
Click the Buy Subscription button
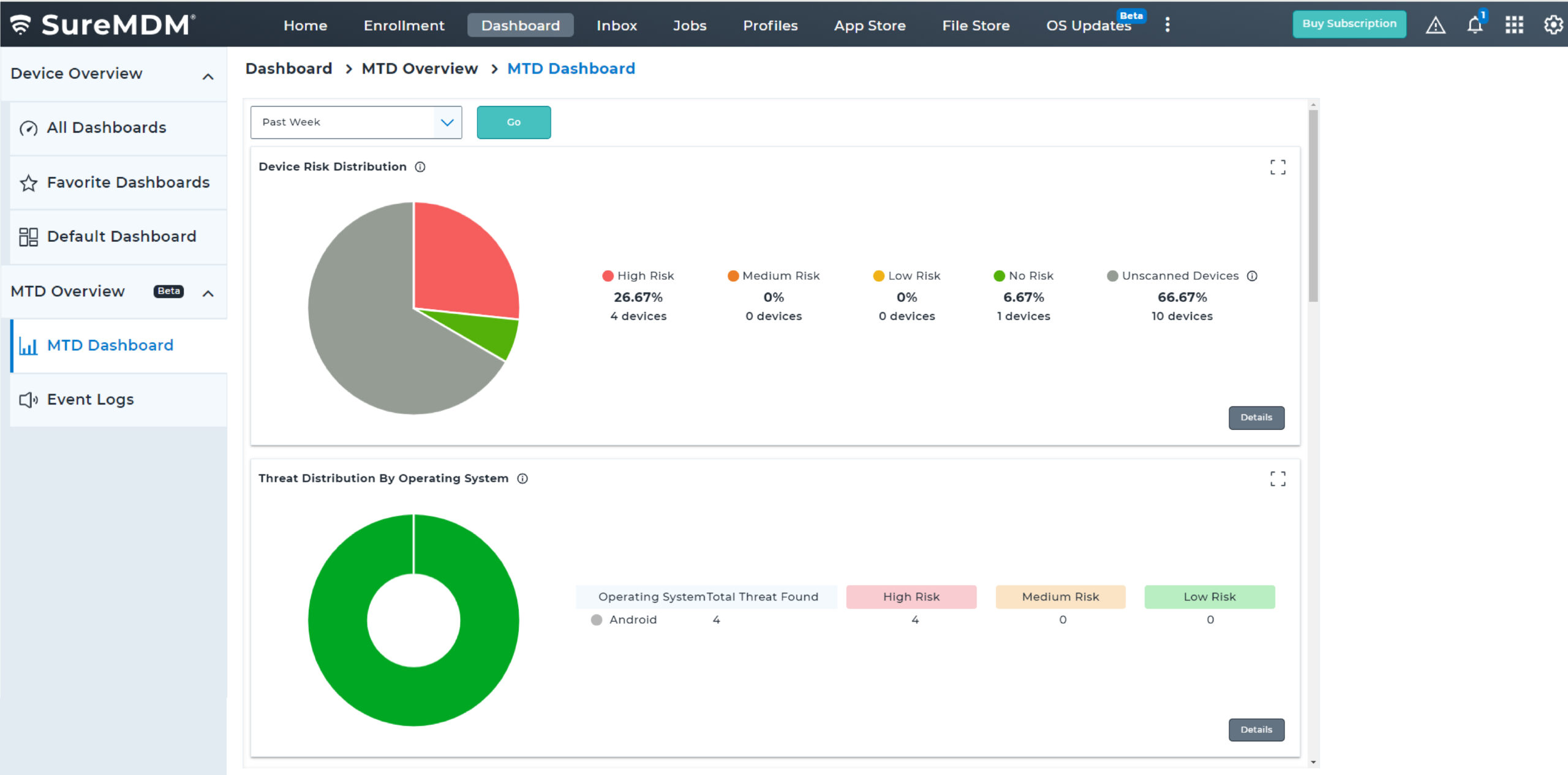click(x=1349, y=24)
